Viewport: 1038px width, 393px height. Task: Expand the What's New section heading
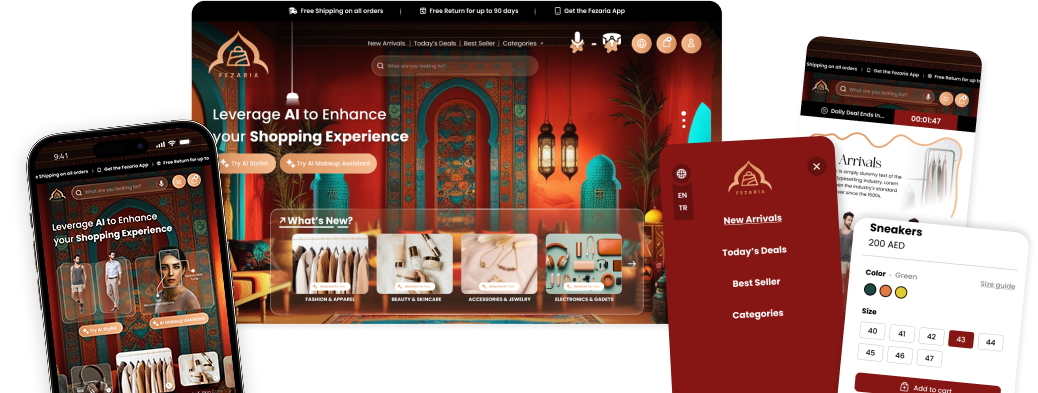pos(316,220)
